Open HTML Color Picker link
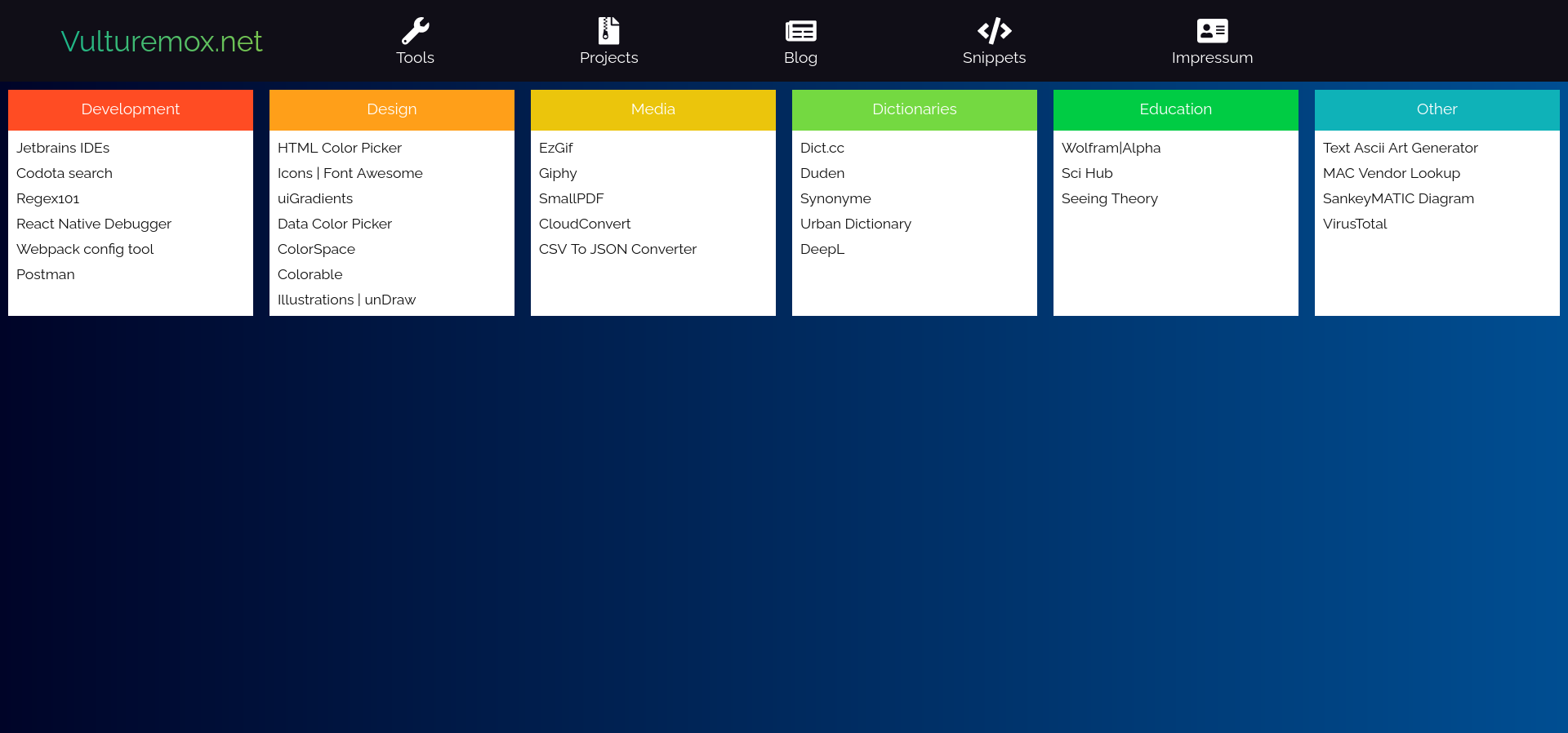 coord(340,148)
